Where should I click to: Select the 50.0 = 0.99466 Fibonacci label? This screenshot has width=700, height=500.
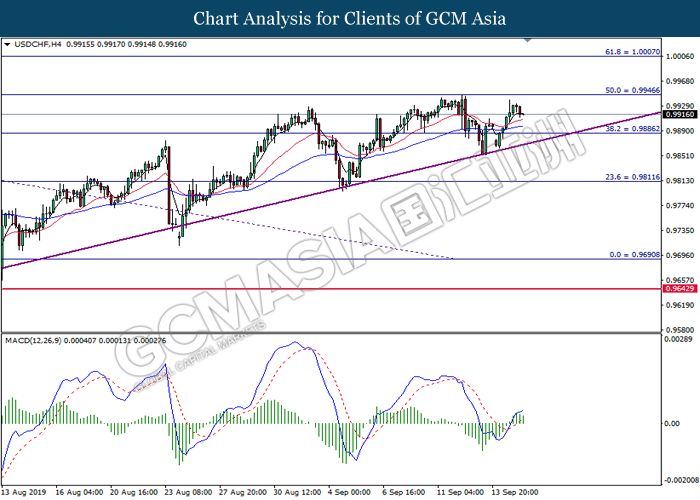click(632, 90)
